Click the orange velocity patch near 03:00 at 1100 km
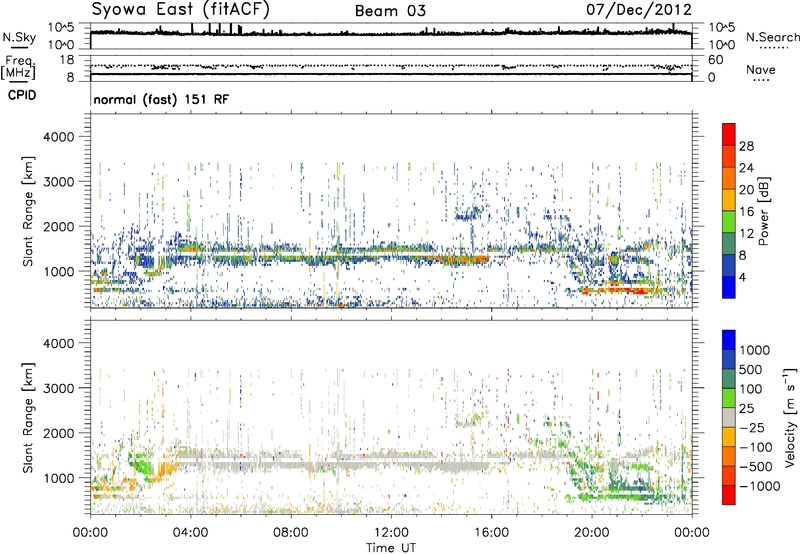This screenshot has height=554, width=800. pyautogui.click(x=162, y=470)
